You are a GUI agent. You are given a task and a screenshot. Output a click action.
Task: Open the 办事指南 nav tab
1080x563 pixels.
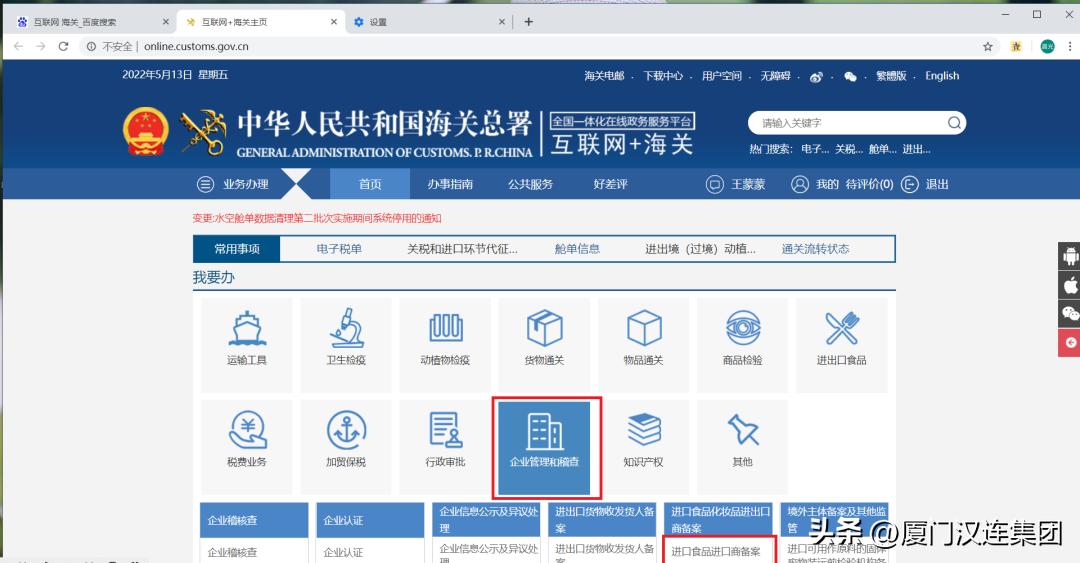(450, 184)
